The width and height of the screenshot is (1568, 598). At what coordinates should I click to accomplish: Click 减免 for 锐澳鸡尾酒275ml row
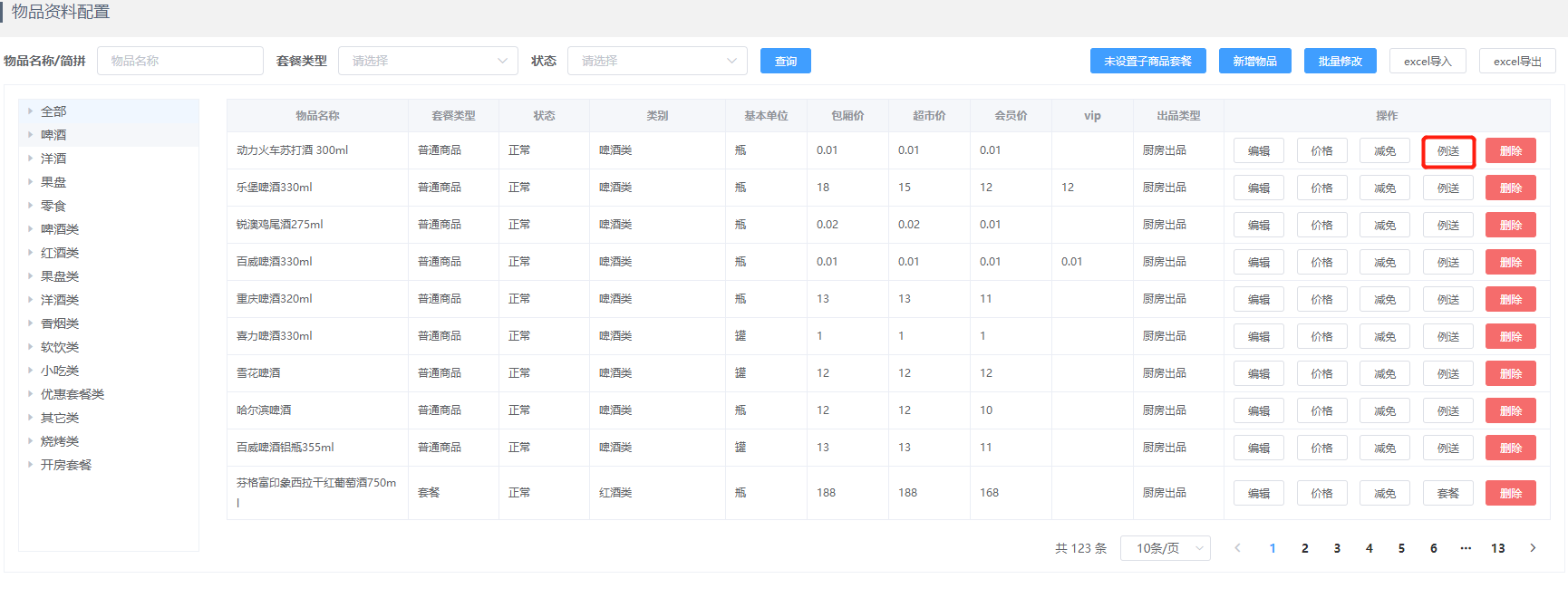pos(1385,226)
